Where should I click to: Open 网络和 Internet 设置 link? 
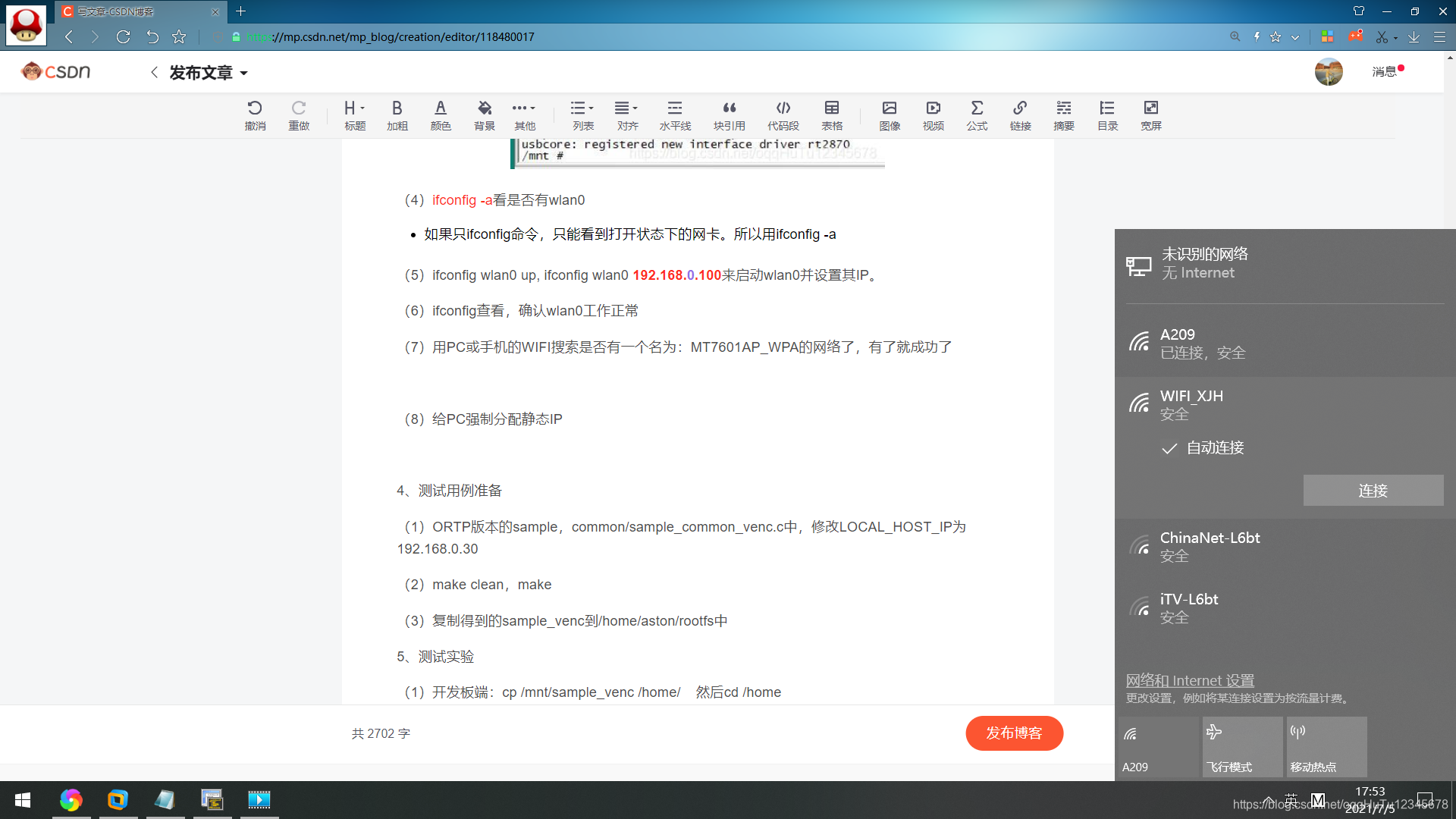(x=1189, y=680)
